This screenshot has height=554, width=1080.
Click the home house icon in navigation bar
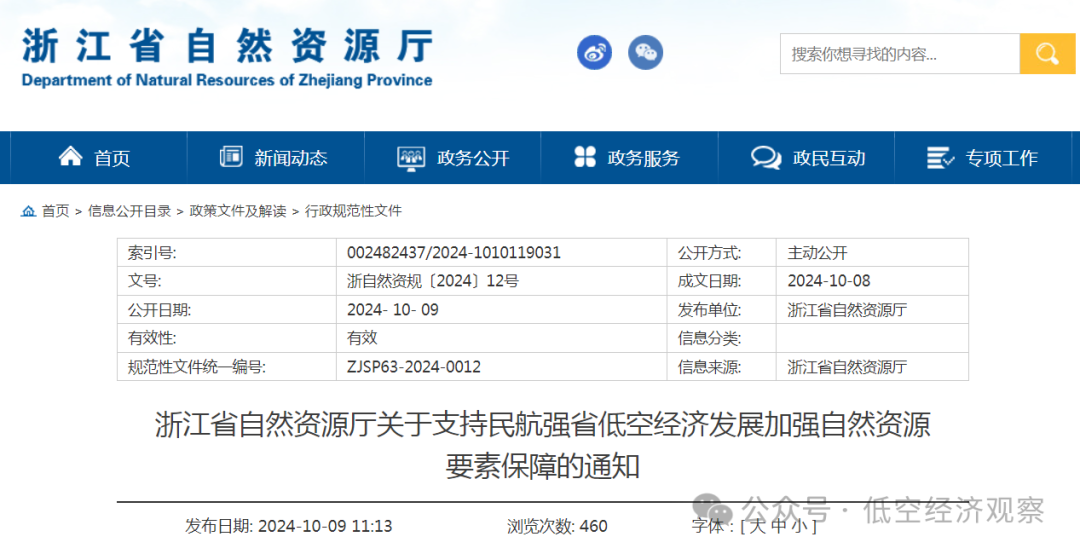click(70, 157)
